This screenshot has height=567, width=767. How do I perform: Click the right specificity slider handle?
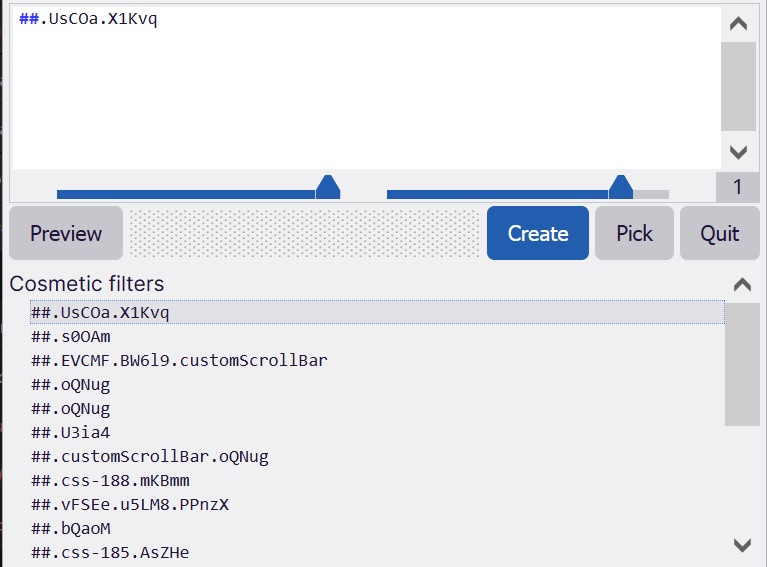click(x=621, y=187)
